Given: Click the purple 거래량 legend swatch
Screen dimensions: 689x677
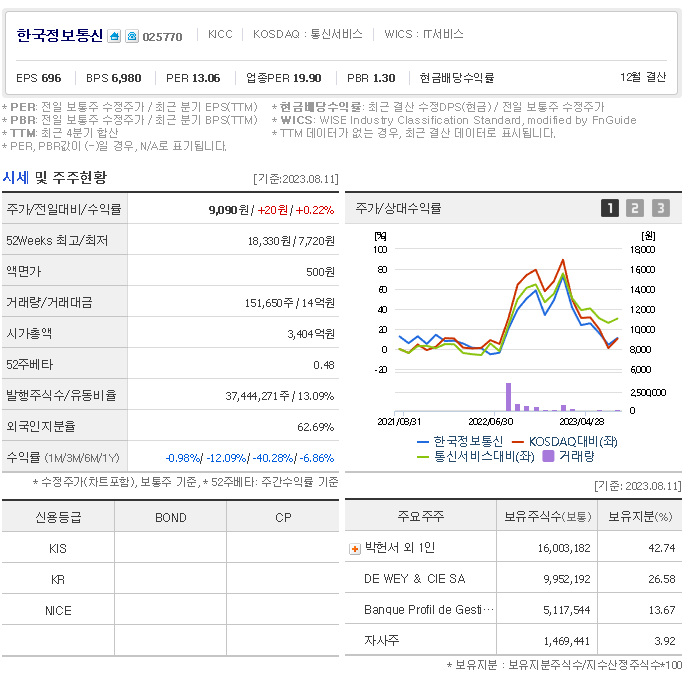Looking at the screenshot, I should 548,456.
